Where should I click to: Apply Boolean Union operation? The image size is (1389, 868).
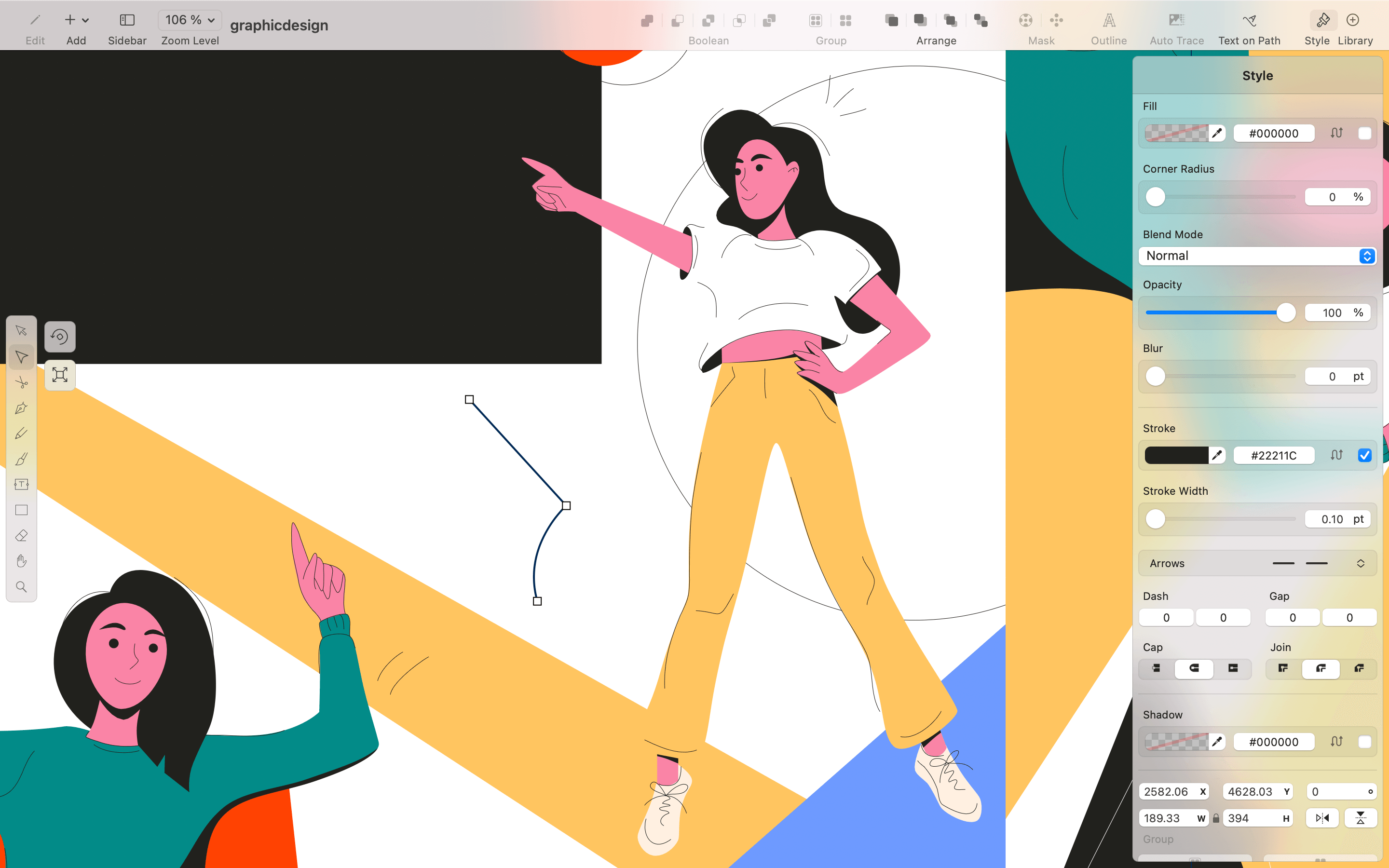pyautogui.click(x=647, y=21)
